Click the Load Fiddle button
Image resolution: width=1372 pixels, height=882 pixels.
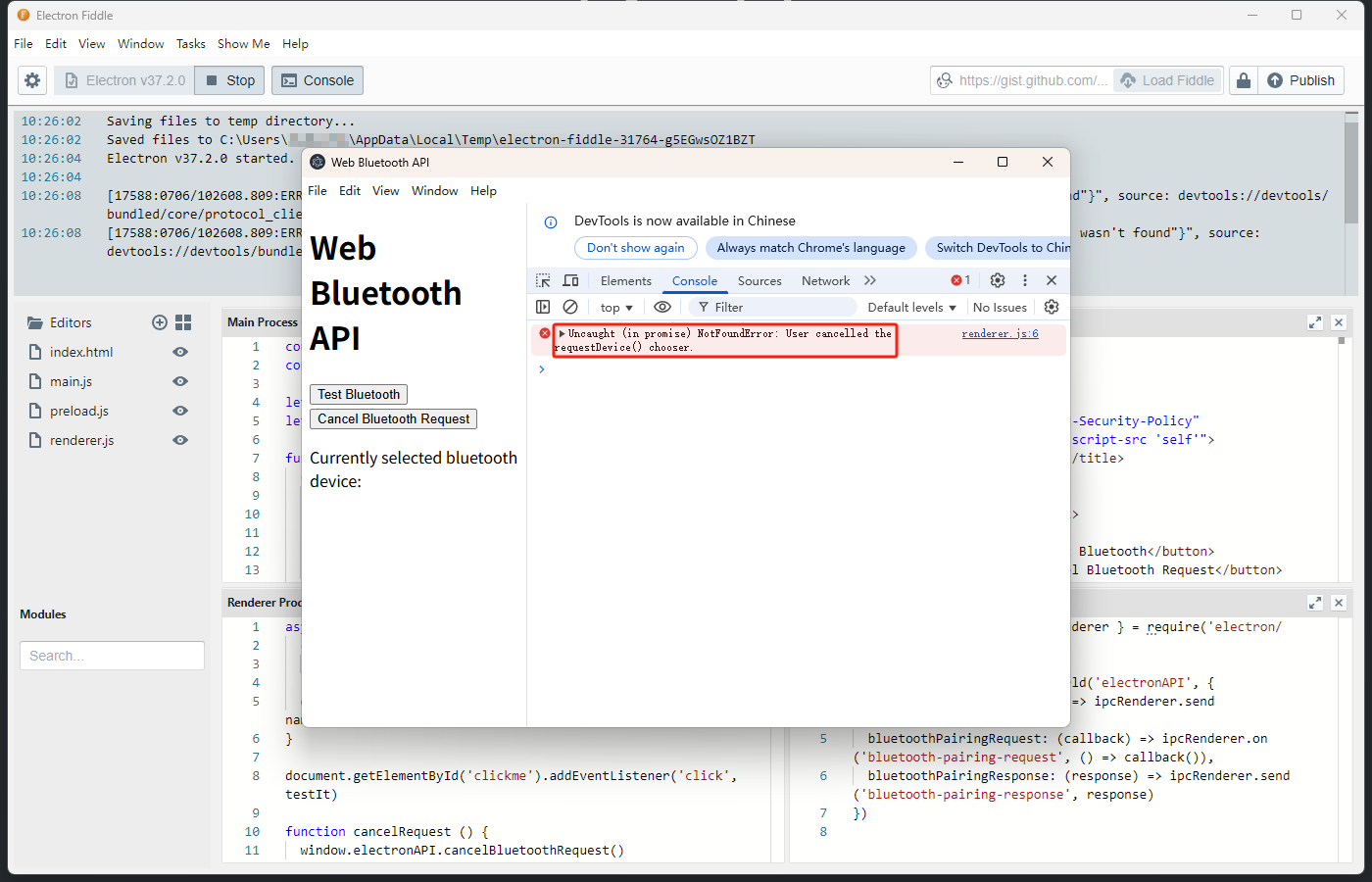(x=1168, y=80)
